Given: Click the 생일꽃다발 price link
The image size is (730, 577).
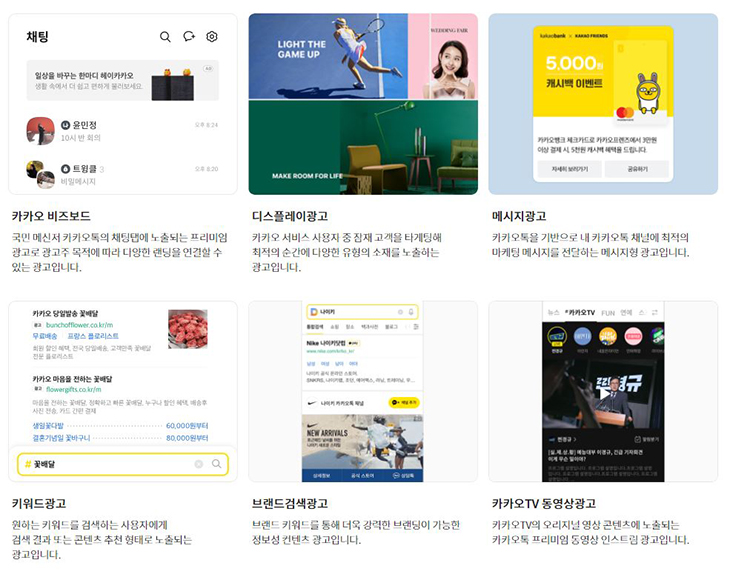Looking at the screenshot, I should (x=48, y=426).
